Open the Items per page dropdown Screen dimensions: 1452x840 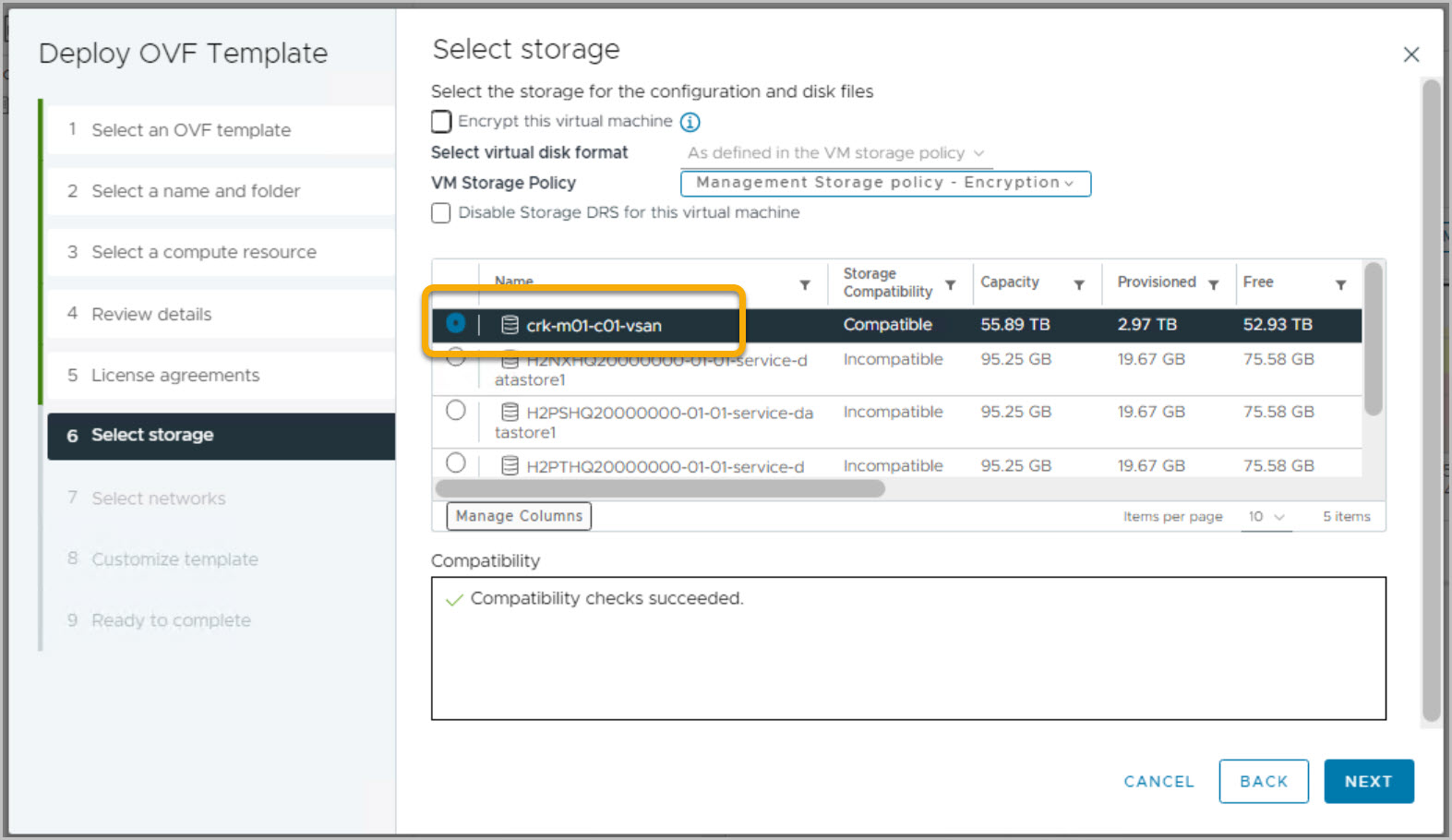tap(1266, 517)
